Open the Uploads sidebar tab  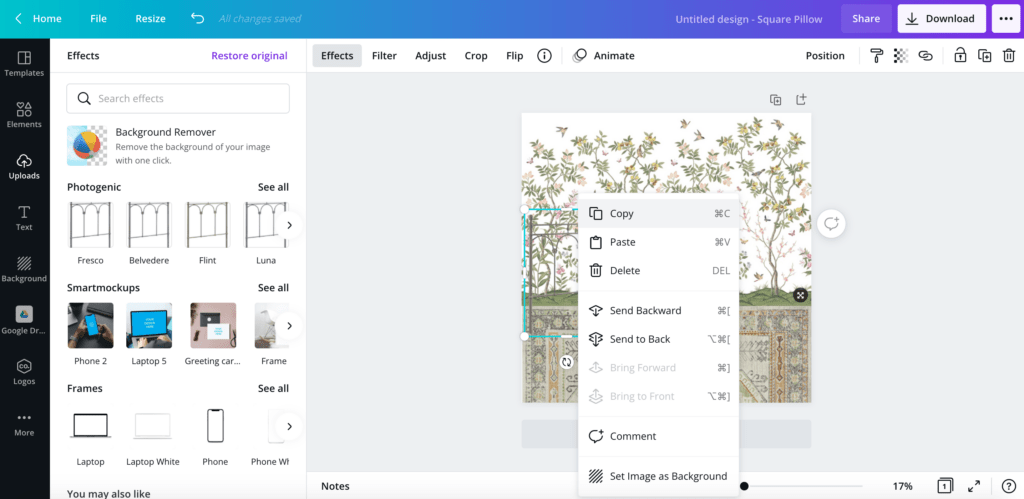tap(24, 167)
